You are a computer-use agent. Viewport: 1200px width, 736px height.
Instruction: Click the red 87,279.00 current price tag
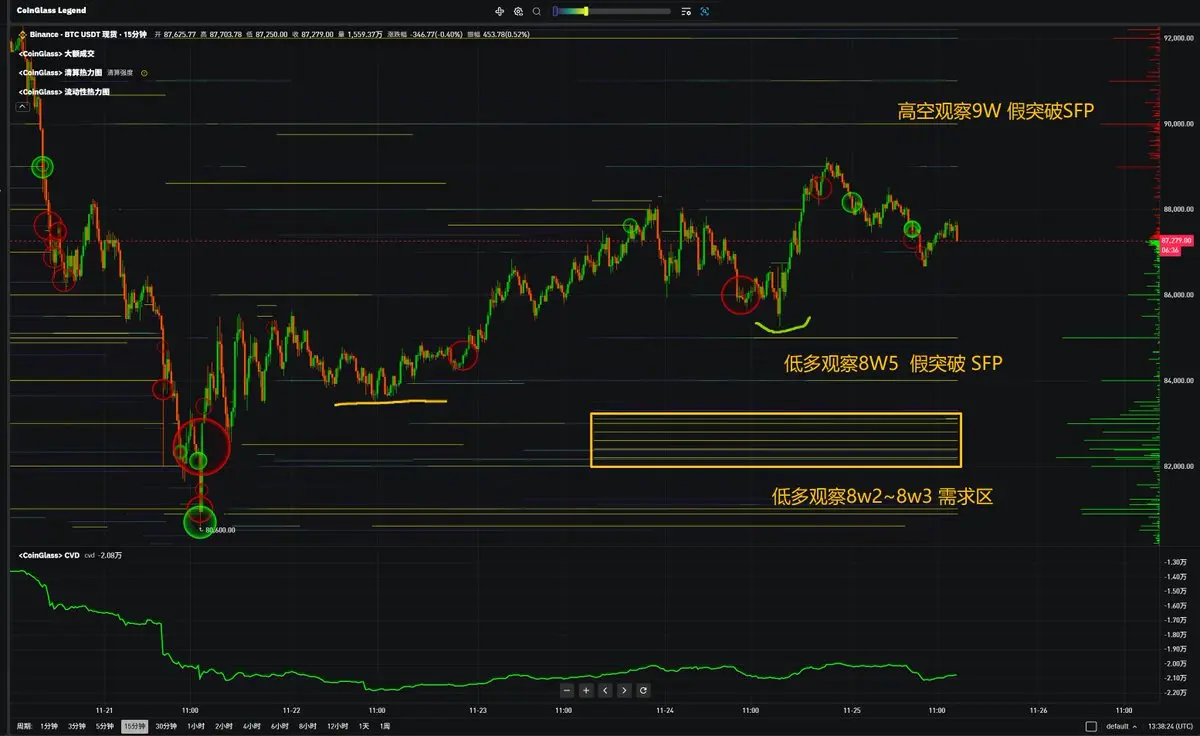point(1178,243)
